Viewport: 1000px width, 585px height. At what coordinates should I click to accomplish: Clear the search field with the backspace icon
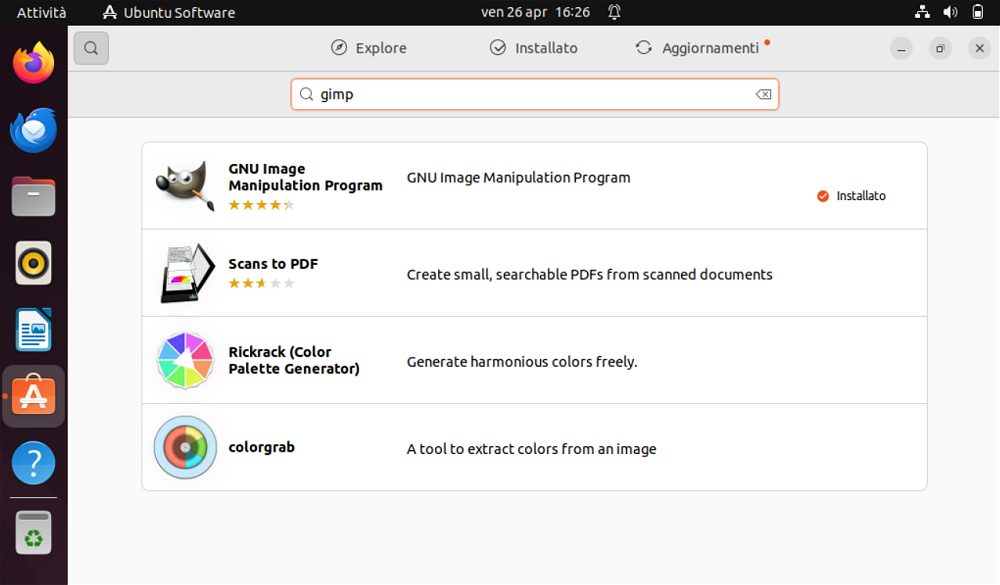point(763,94)
